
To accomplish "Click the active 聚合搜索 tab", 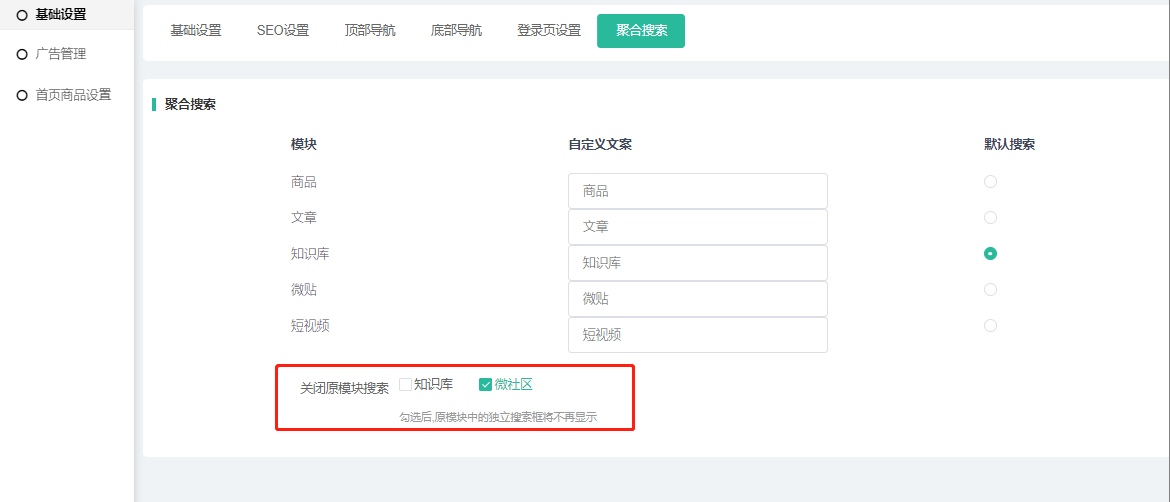I will [641, 30].
